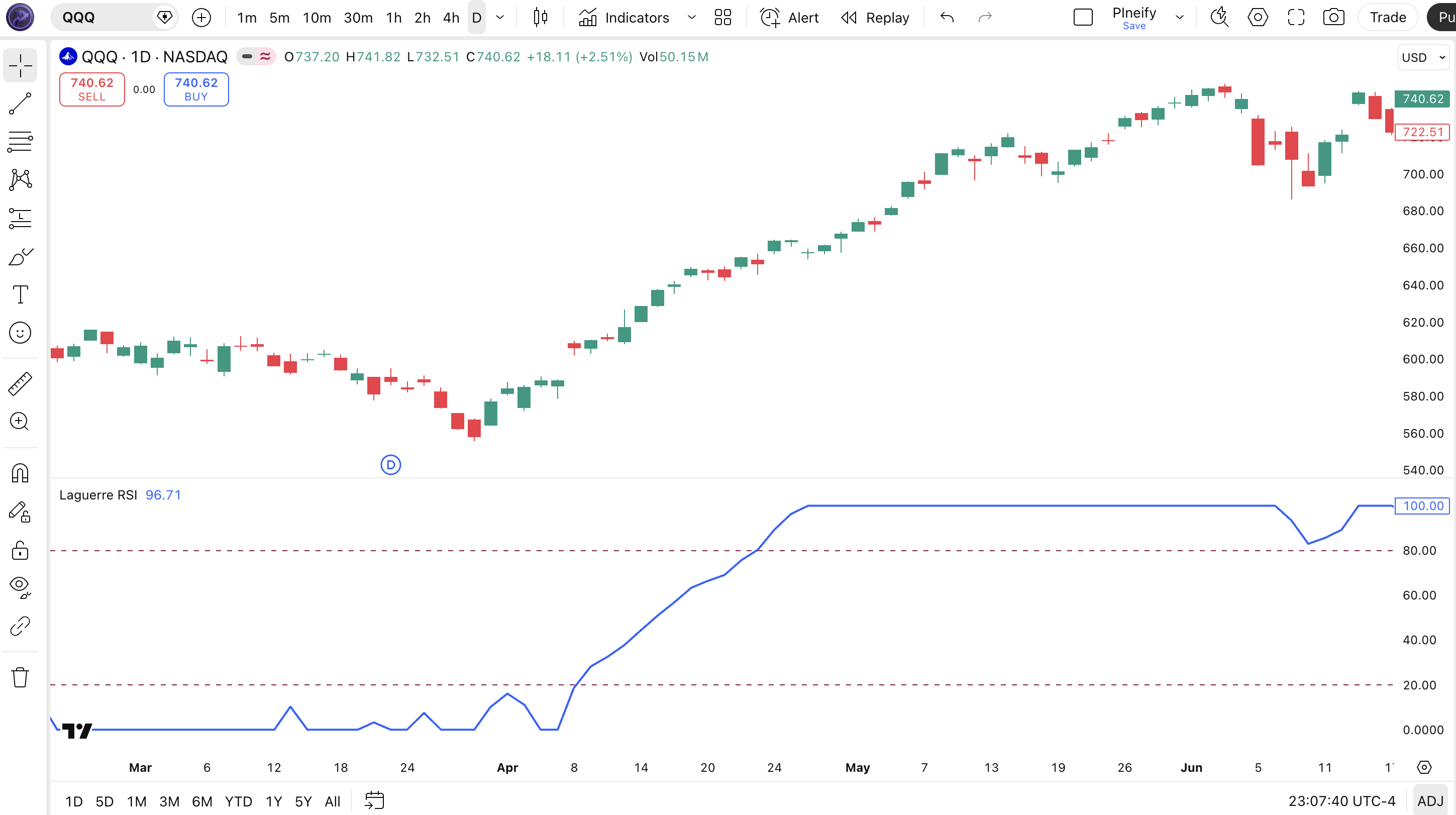Open the candlestick chart type selector

coord(541,18)
